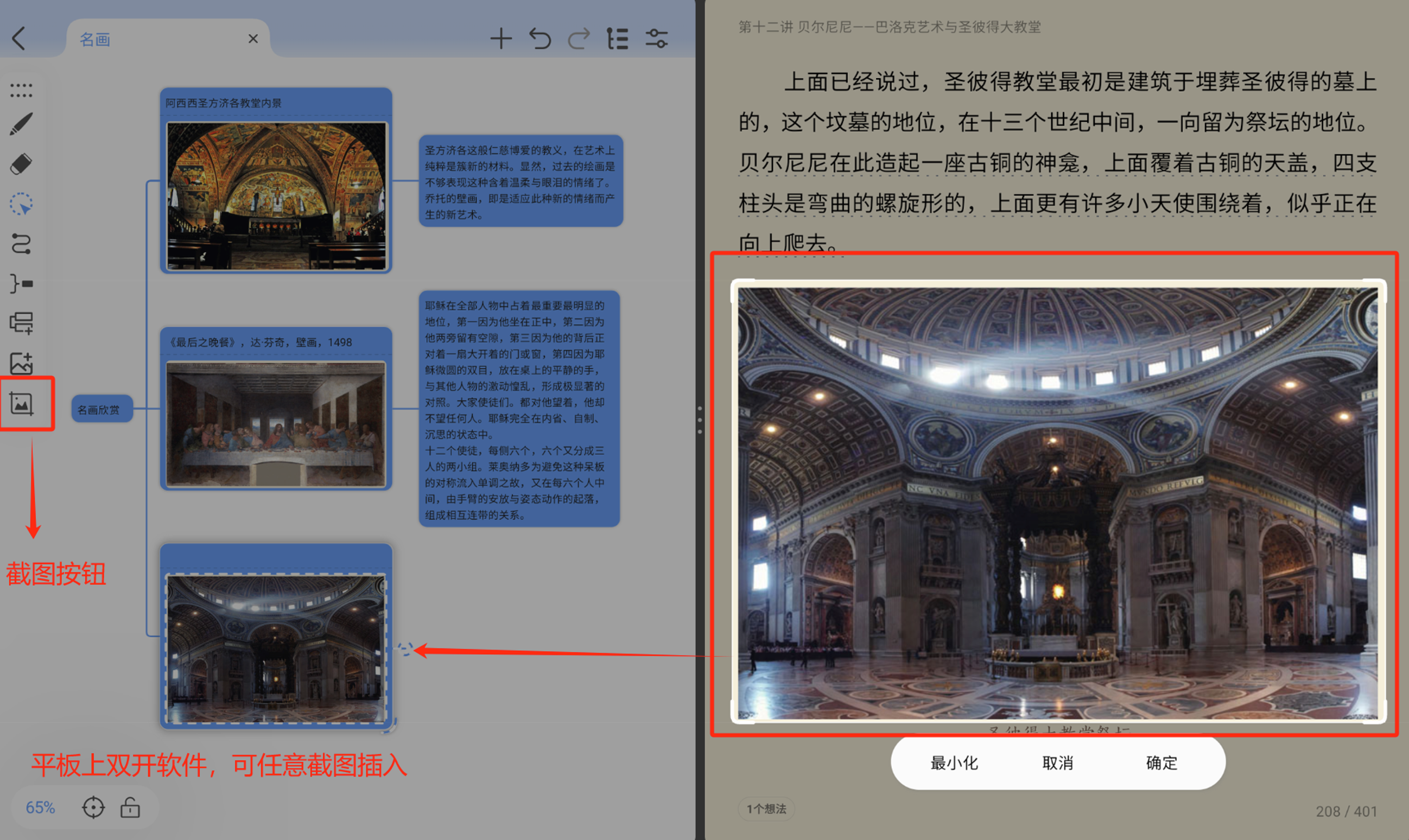1409x840 pixels.
Task: Select the Last Supper painting thumbnail
Action: coord(276,423)
